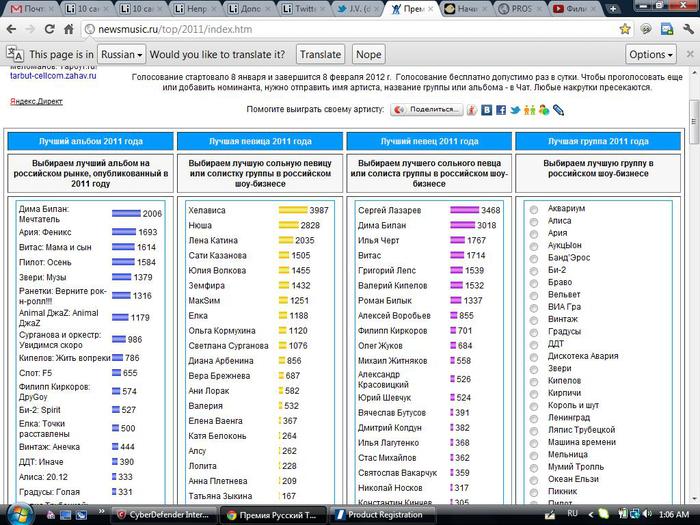Click the Nope button

368,54
